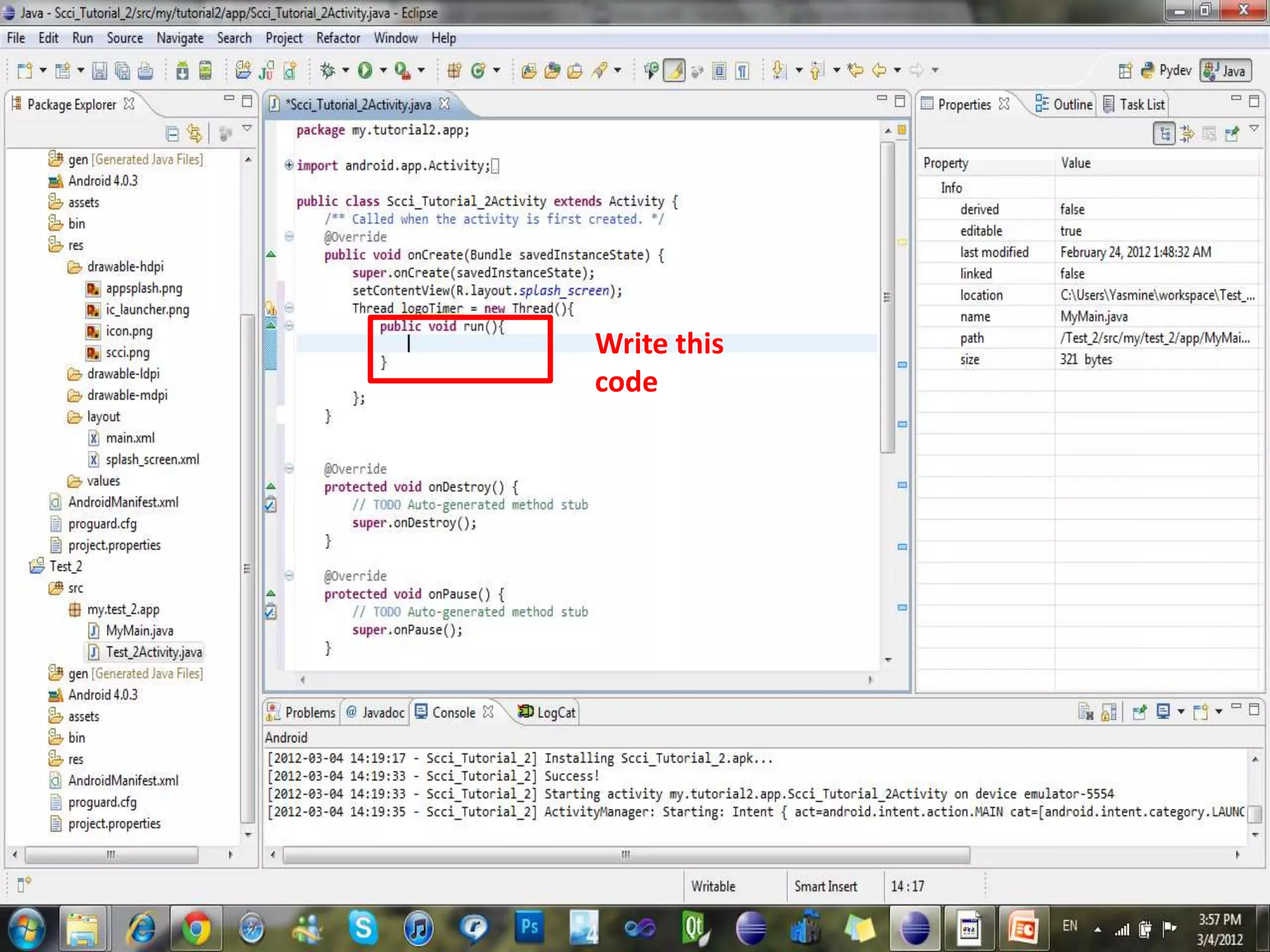Open the Android SDK Manager icon
This screenshot has height=952, width=1270.
coord(182,71)
